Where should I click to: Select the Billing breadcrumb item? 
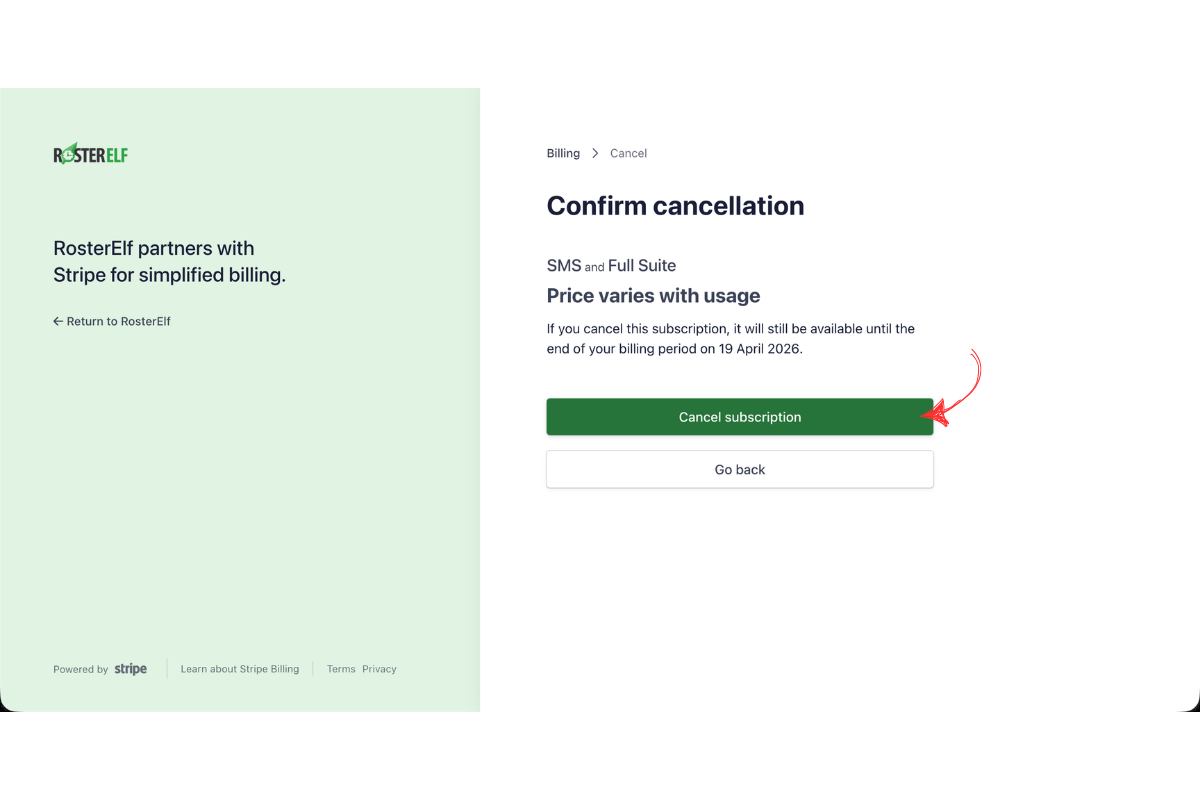562,153
